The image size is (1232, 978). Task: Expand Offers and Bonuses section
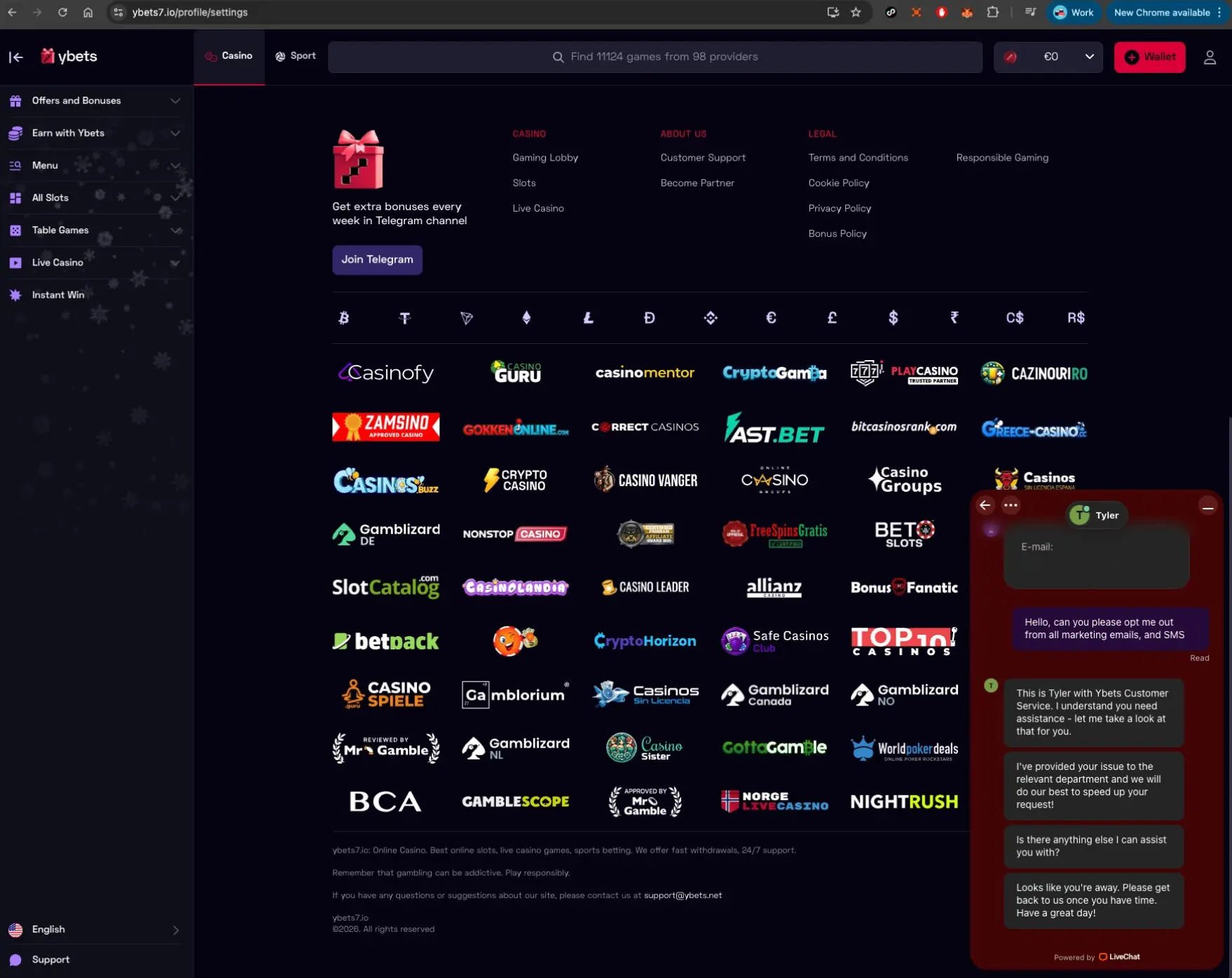tap(95, 101)
